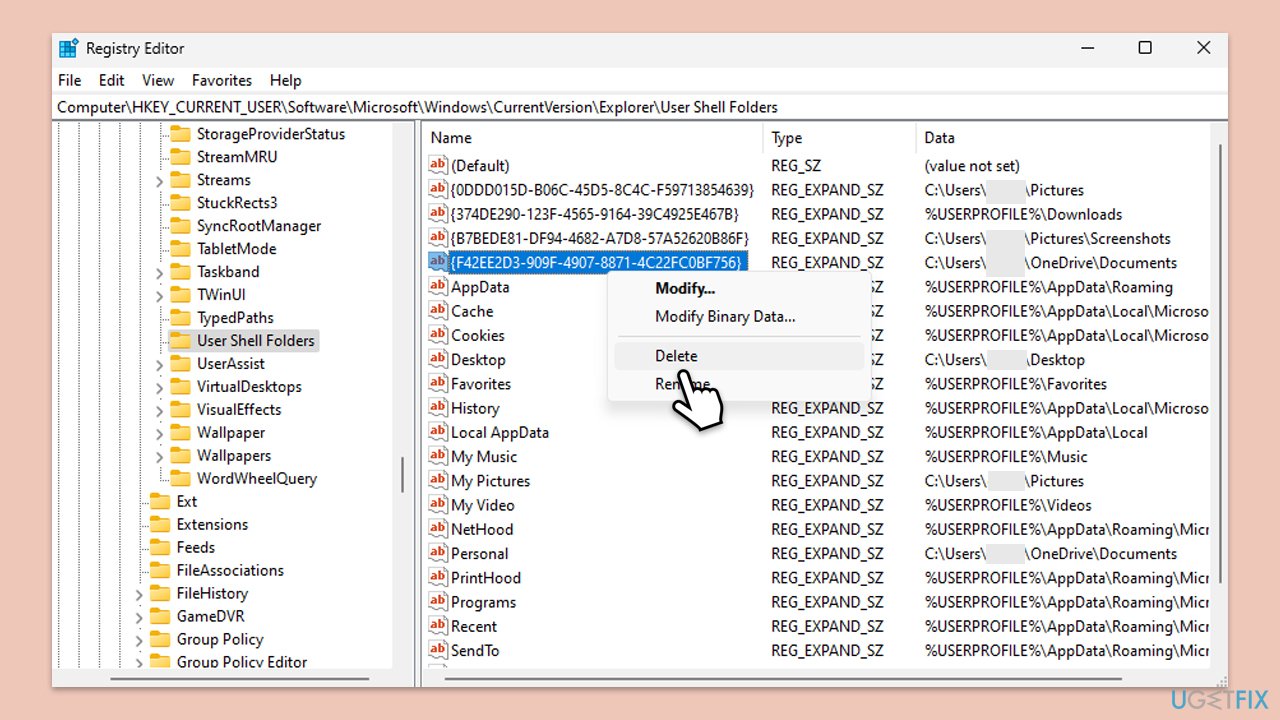
Task: Click the value icon for NetHood
Action: tap(438, 529)
